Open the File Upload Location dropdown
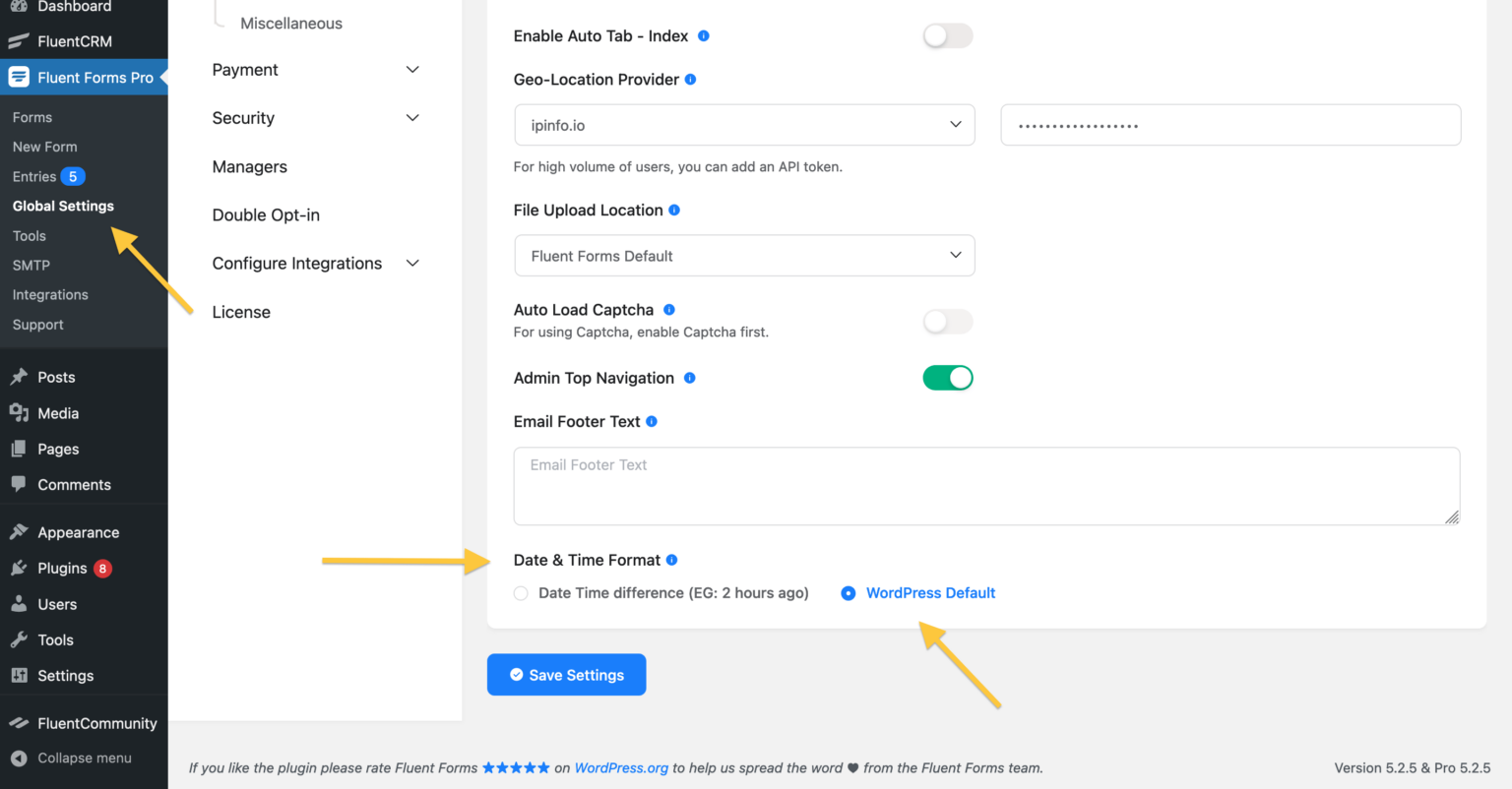The image size is (1512, 789). click(x=743, y=255)
